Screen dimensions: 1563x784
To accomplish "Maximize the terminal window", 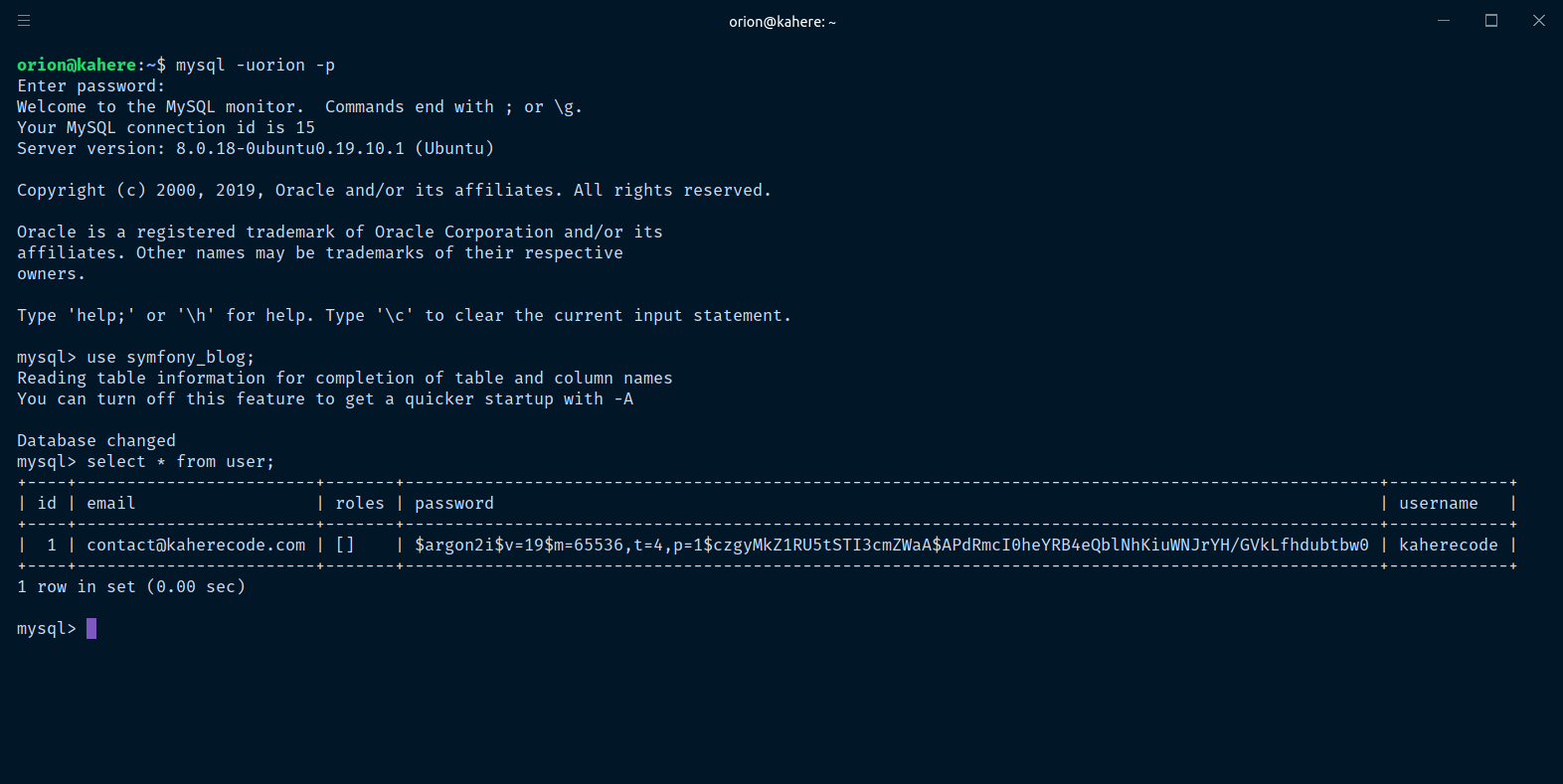I will point(1491,21).
